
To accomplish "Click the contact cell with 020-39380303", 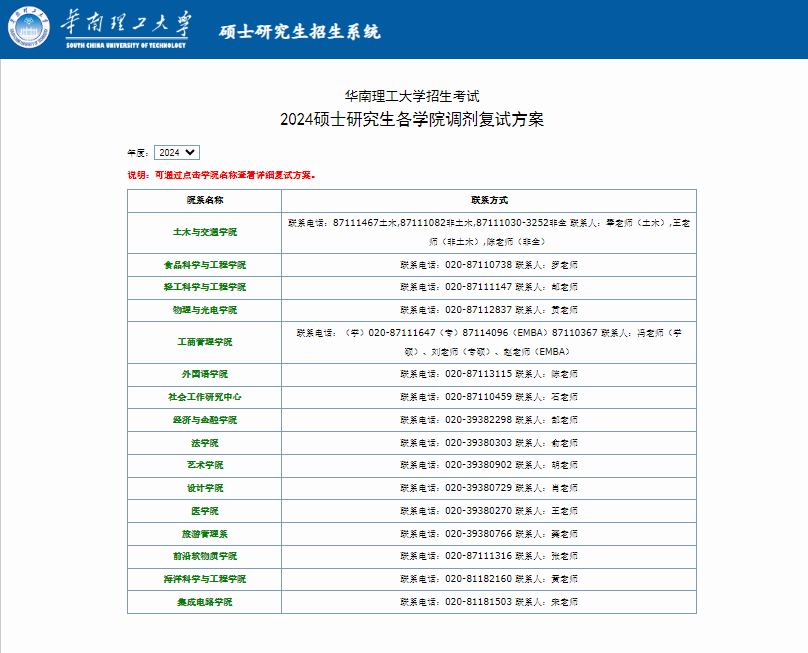I will [489, 443].
